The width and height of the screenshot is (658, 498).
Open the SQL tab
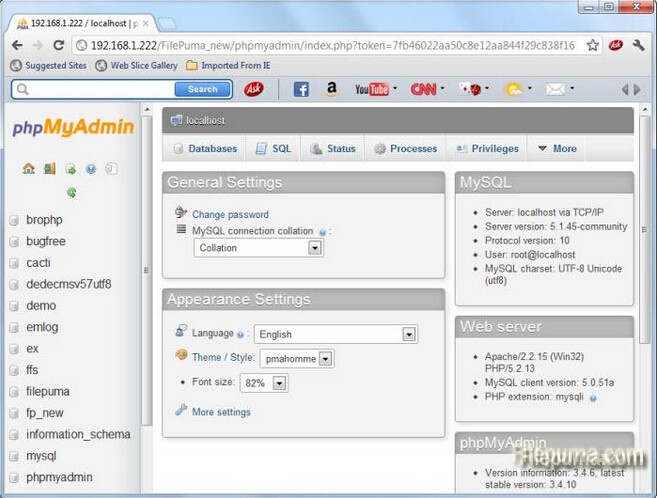coord(273,149)
